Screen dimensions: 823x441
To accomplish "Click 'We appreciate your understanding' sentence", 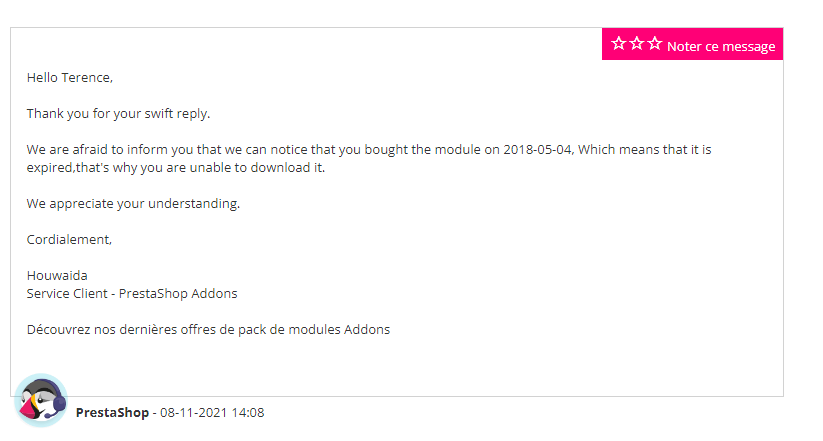I will pos(133,203).
